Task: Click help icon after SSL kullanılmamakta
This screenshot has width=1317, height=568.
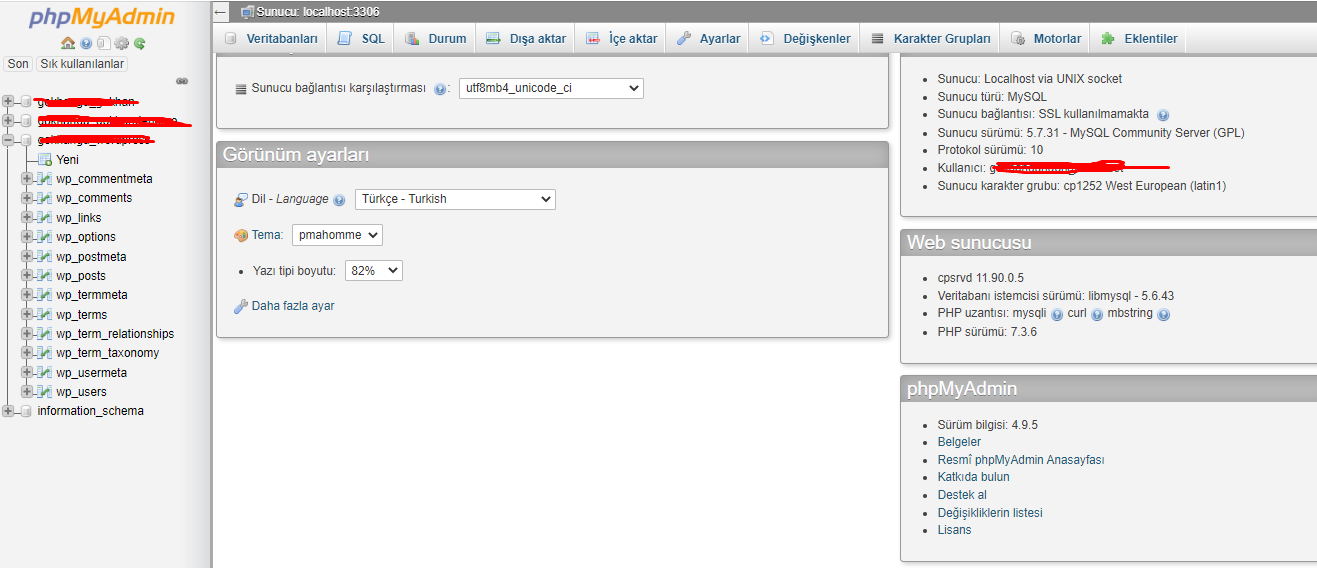Action: point(1163,115)
